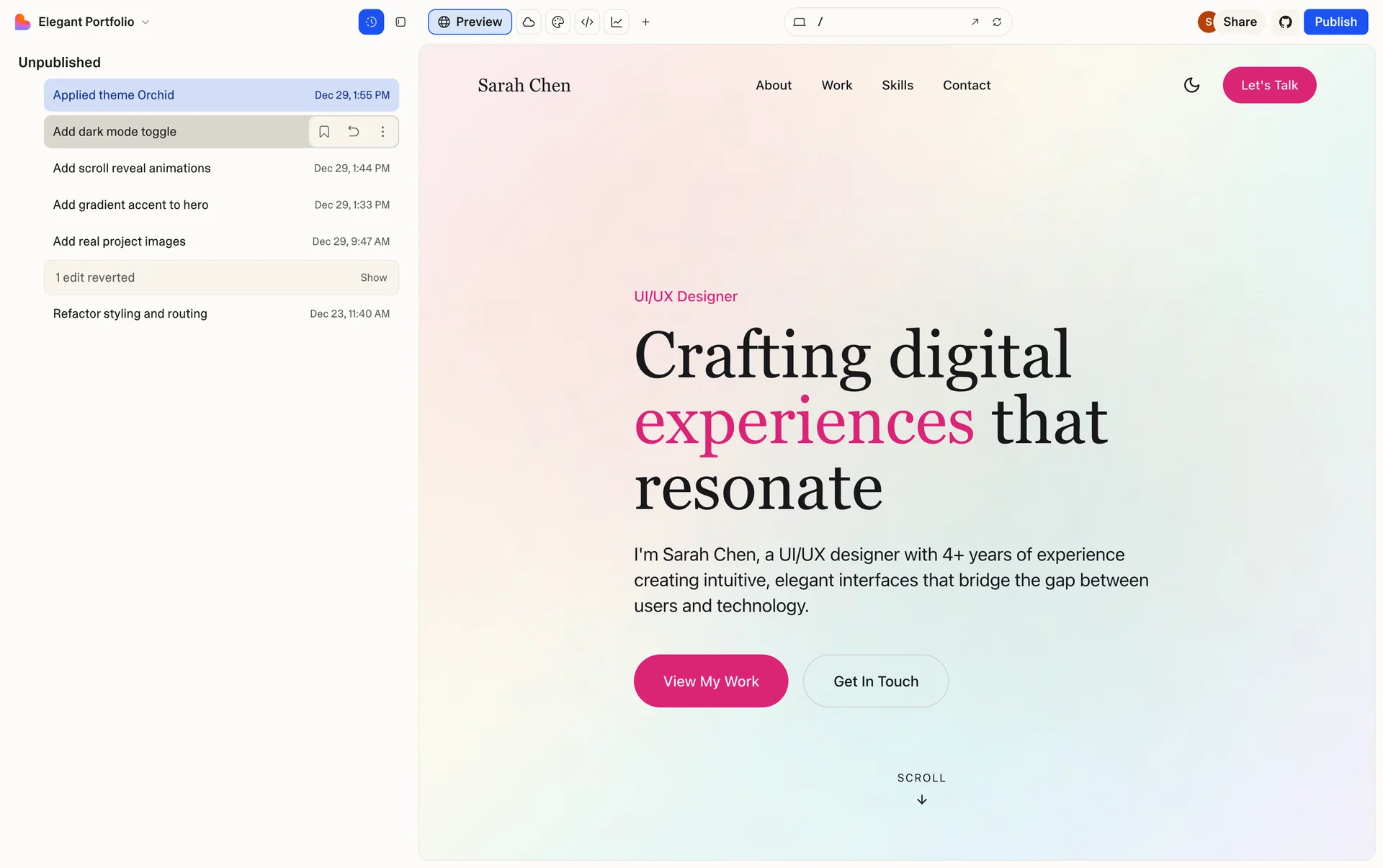Viewport: 1383px width, 868px height.
Task: Open preview in new window arrow
Action: point(975,22)
